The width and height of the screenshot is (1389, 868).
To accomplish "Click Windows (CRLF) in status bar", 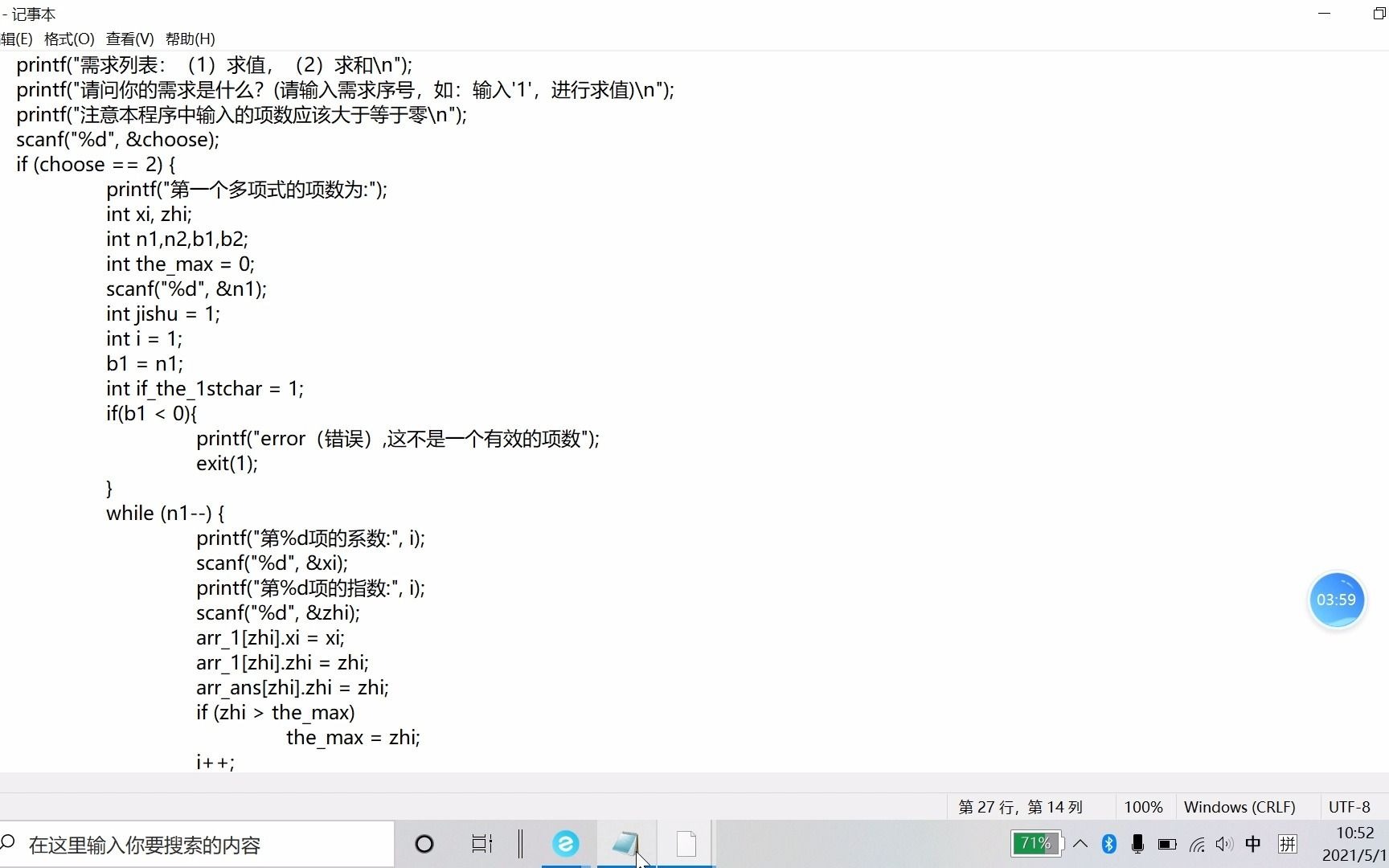I will (x=1239, y=807).
